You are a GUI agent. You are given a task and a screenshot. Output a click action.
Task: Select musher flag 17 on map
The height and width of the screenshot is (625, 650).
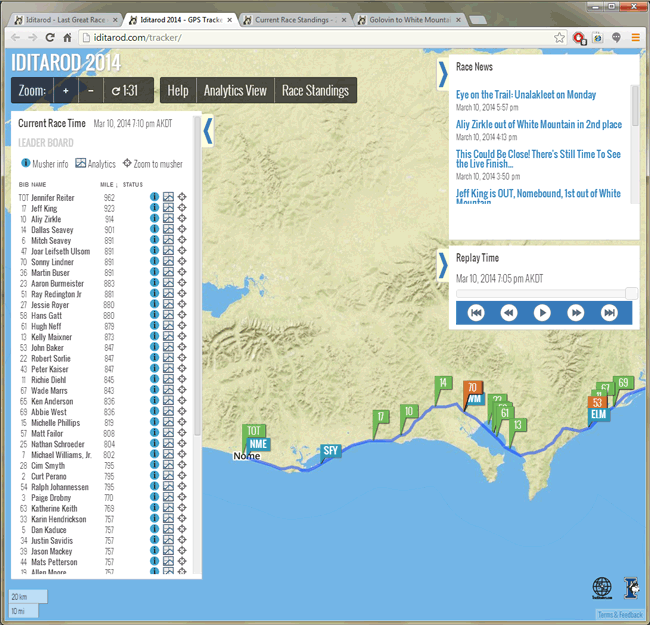click(381, 417)
